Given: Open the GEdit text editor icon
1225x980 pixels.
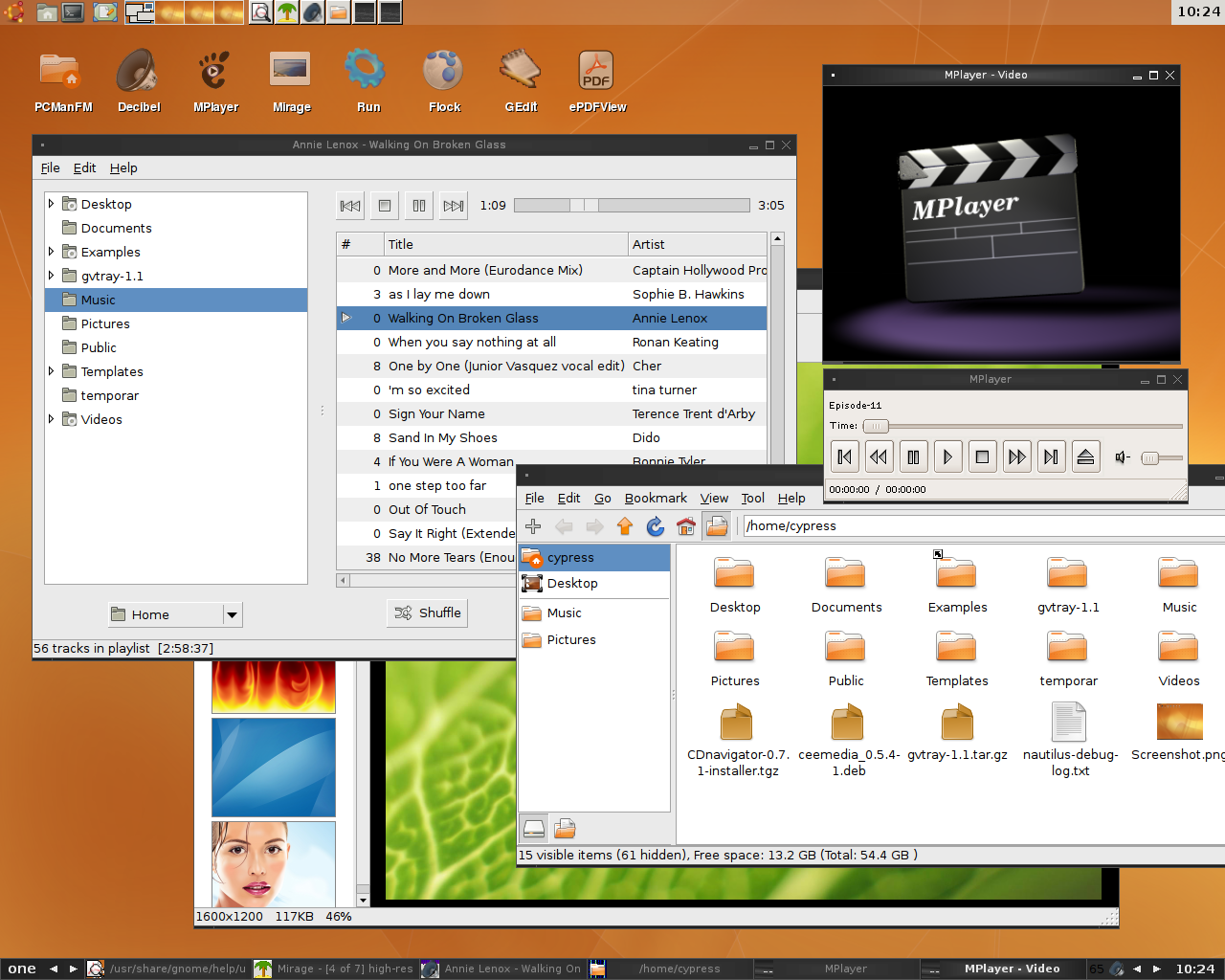Looking at the screenshot, I should 521,80.
